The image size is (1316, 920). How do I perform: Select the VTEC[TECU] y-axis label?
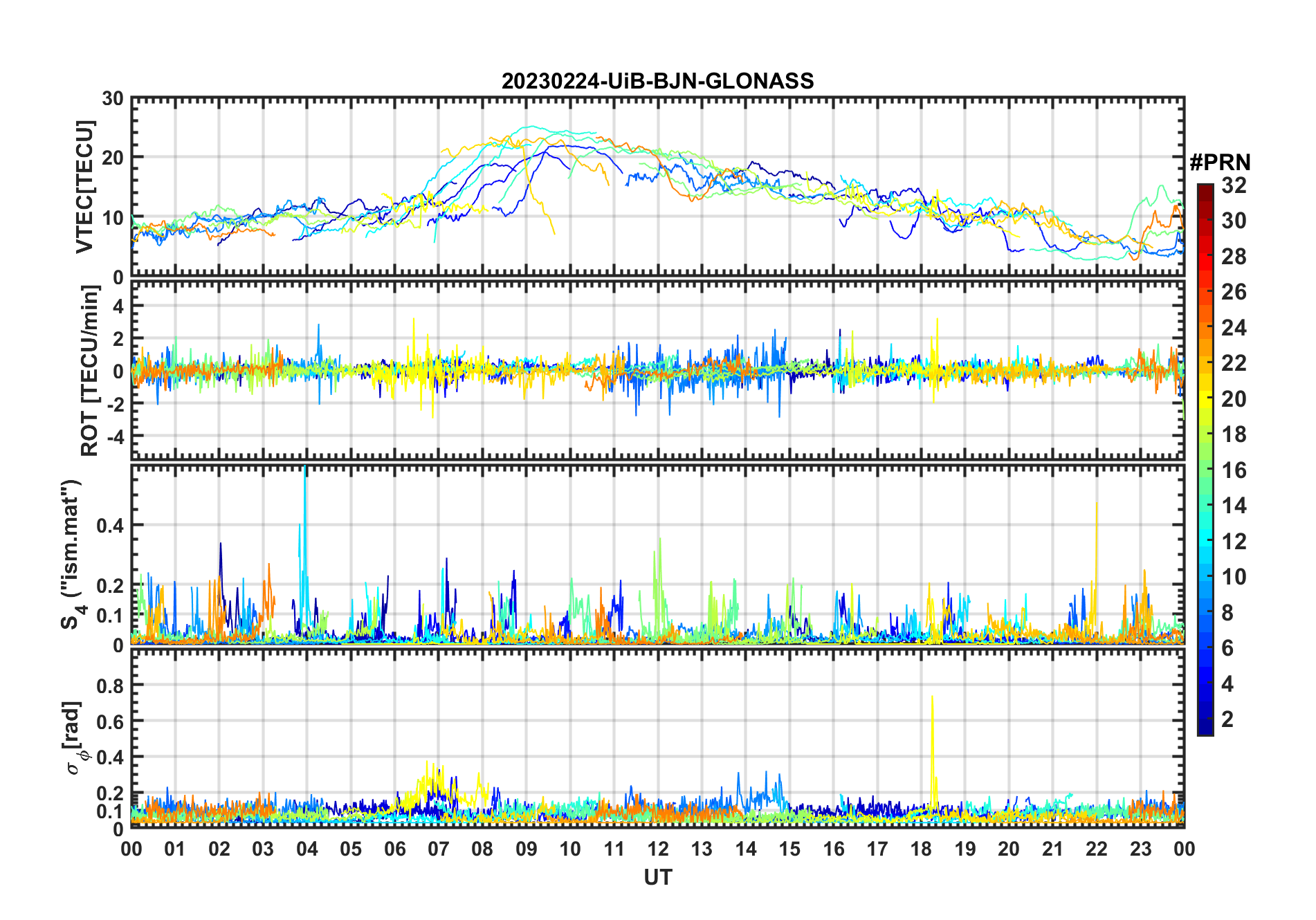click(x=84, y=187)
